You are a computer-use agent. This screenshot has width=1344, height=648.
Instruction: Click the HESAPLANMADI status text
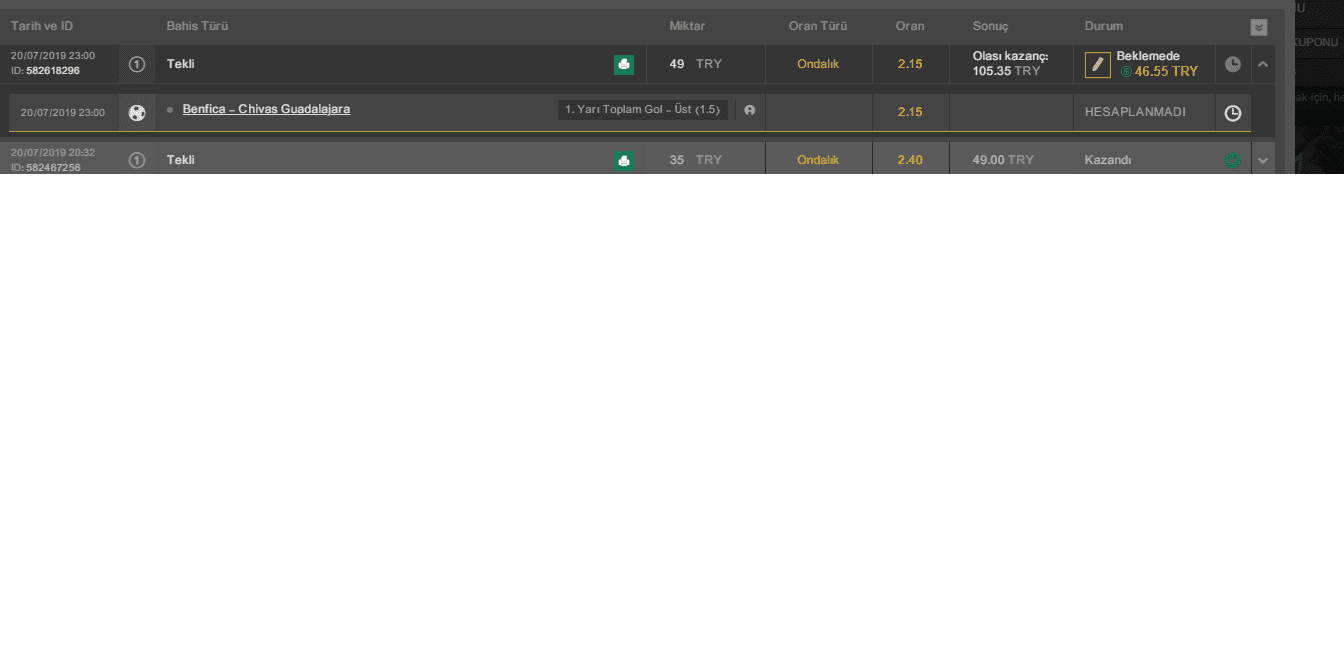1135,112
